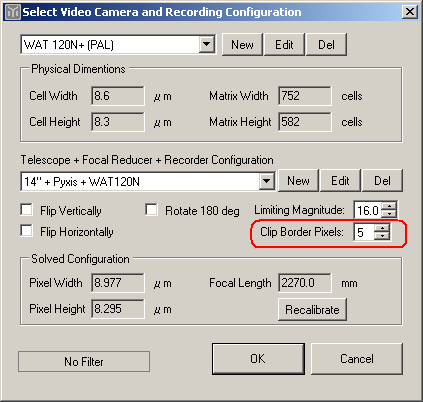The height and width of the screenshot is (402, 423).
Task: Click the Clip Border Pixels value field
Action: click(x=364, y=232)
